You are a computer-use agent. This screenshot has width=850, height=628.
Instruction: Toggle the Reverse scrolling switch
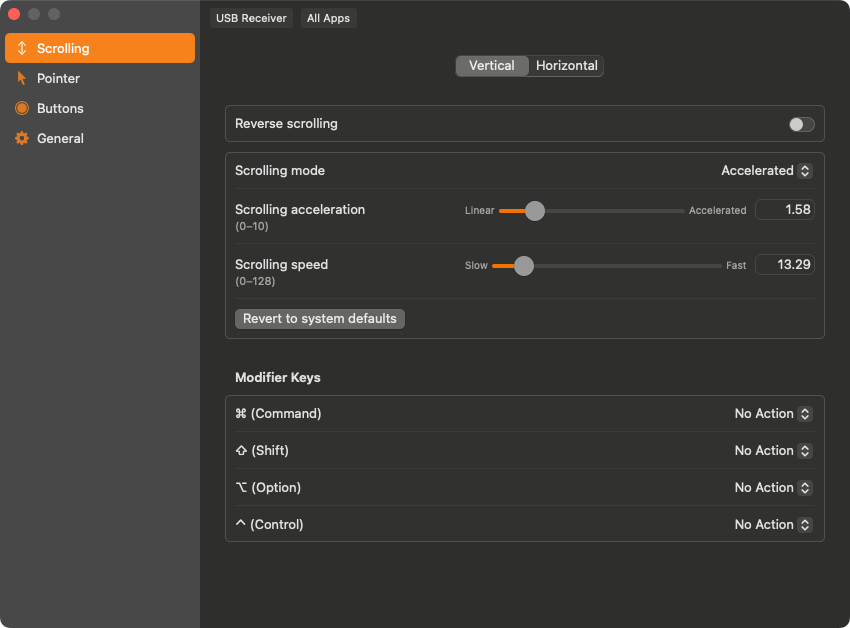tap(801, 124)
